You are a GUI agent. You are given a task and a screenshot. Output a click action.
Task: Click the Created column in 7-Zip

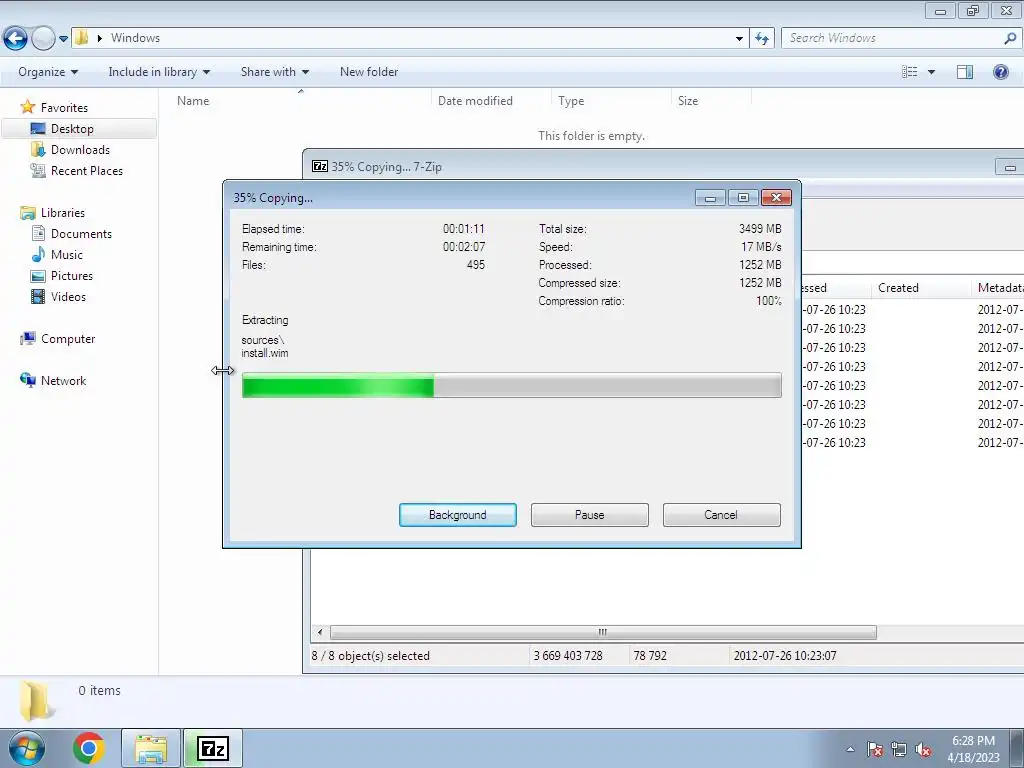pyautogui.click(x=898, y=288)
